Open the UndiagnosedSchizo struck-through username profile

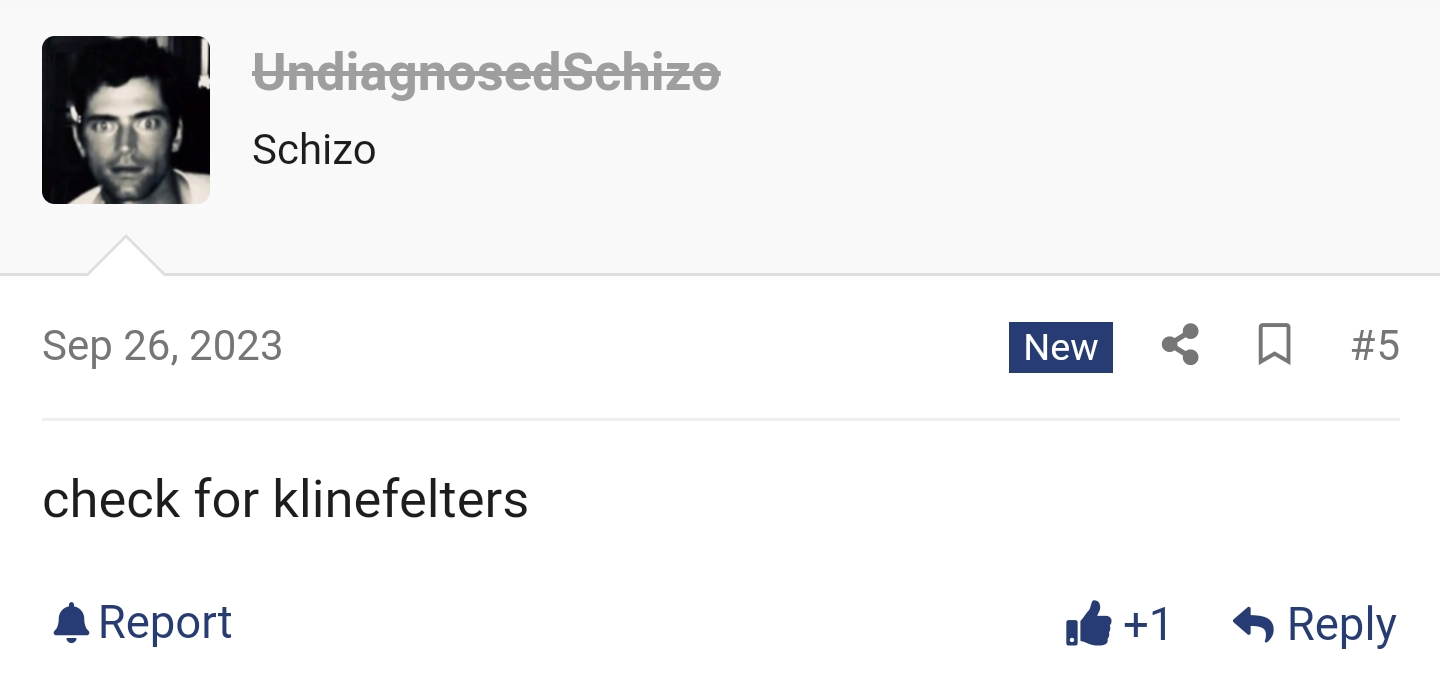[x=486, y=74]
